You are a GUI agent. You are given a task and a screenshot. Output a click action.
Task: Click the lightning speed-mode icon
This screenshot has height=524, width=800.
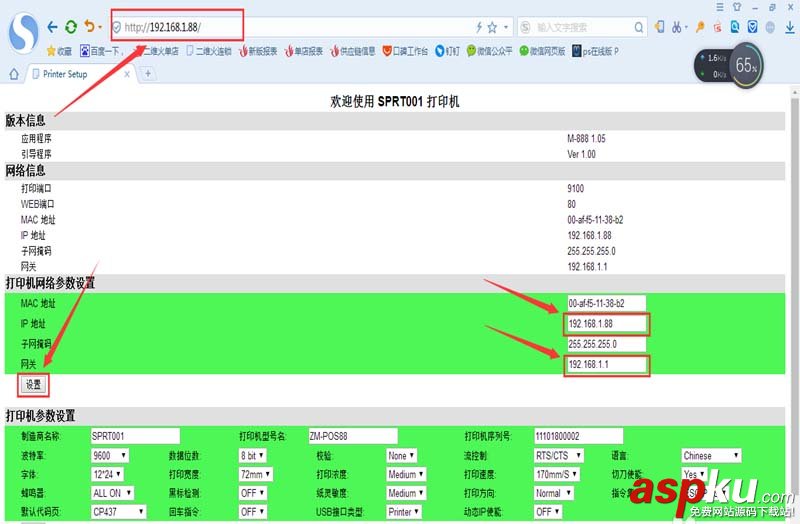coord(479,27)
